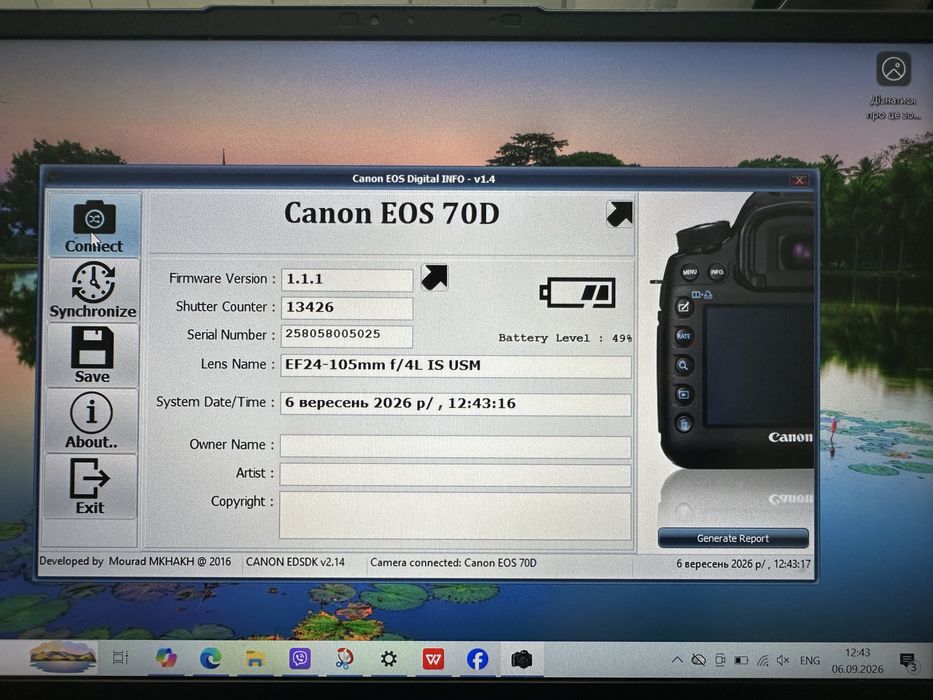Screen dimensions: 933x700
Task: Click the 'Canon EOS 70D' heading
Action: [x=392, y=213]
